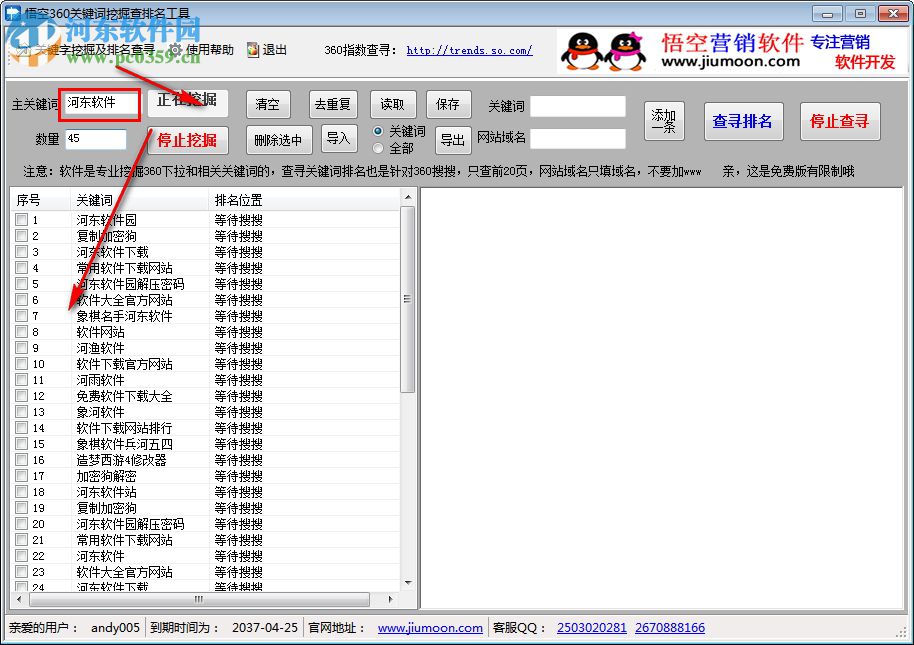Click the QQ number 2503020281 link
914x645 pixels.
tap(592, 628)
